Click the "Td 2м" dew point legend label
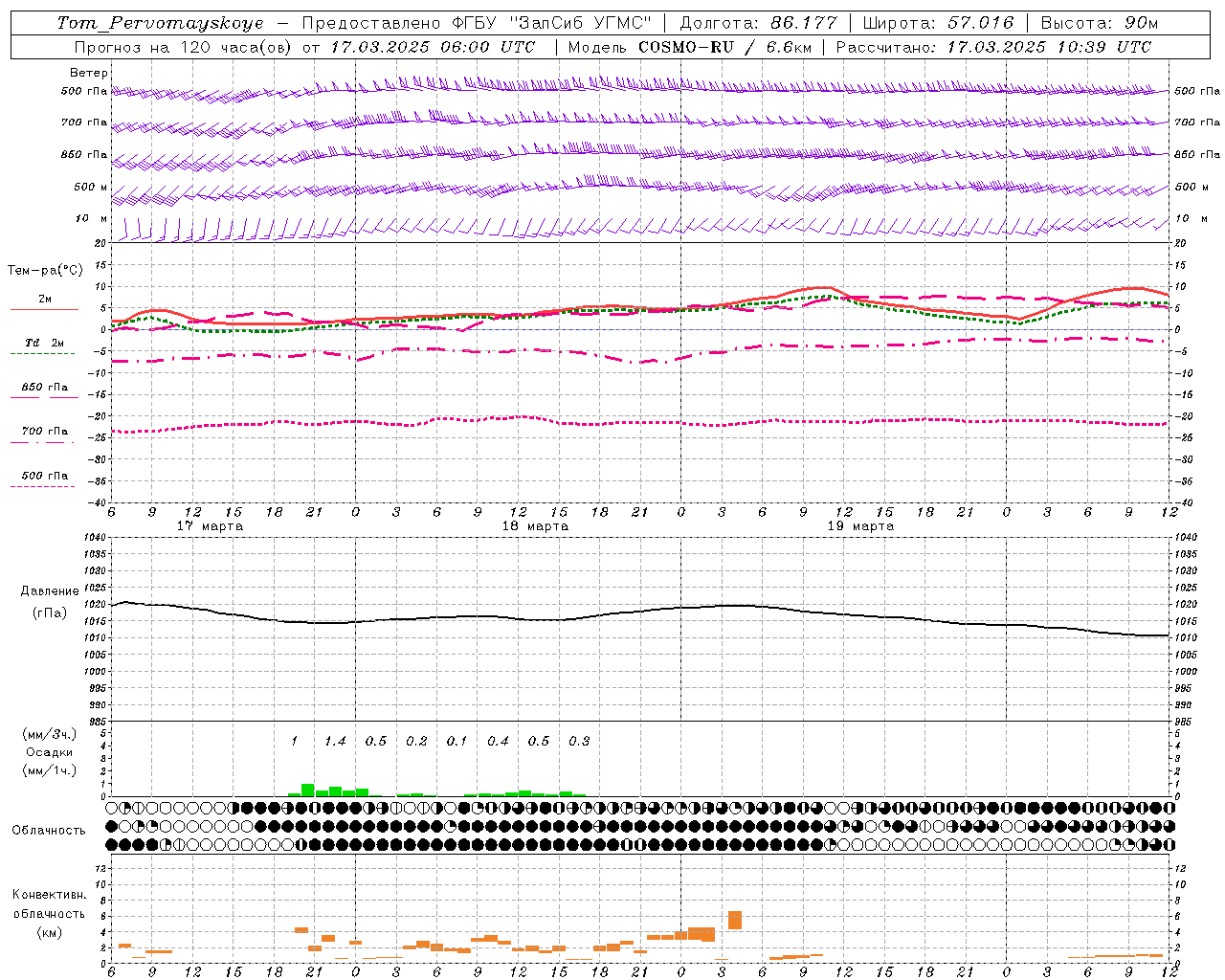1225x980 pixels. [44, 343]
